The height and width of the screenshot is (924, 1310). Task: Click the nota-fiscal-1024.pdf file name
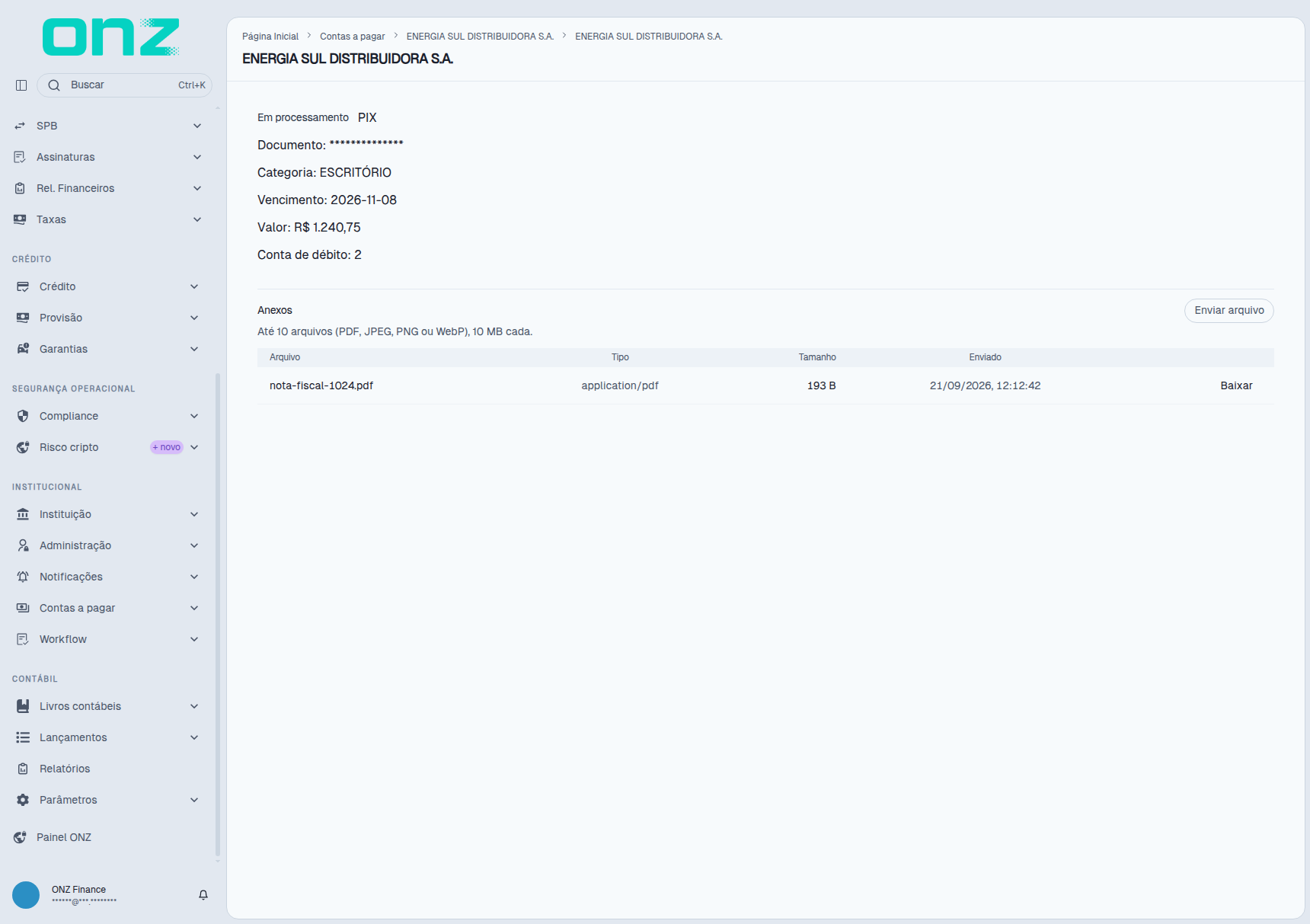coord(321,385)
